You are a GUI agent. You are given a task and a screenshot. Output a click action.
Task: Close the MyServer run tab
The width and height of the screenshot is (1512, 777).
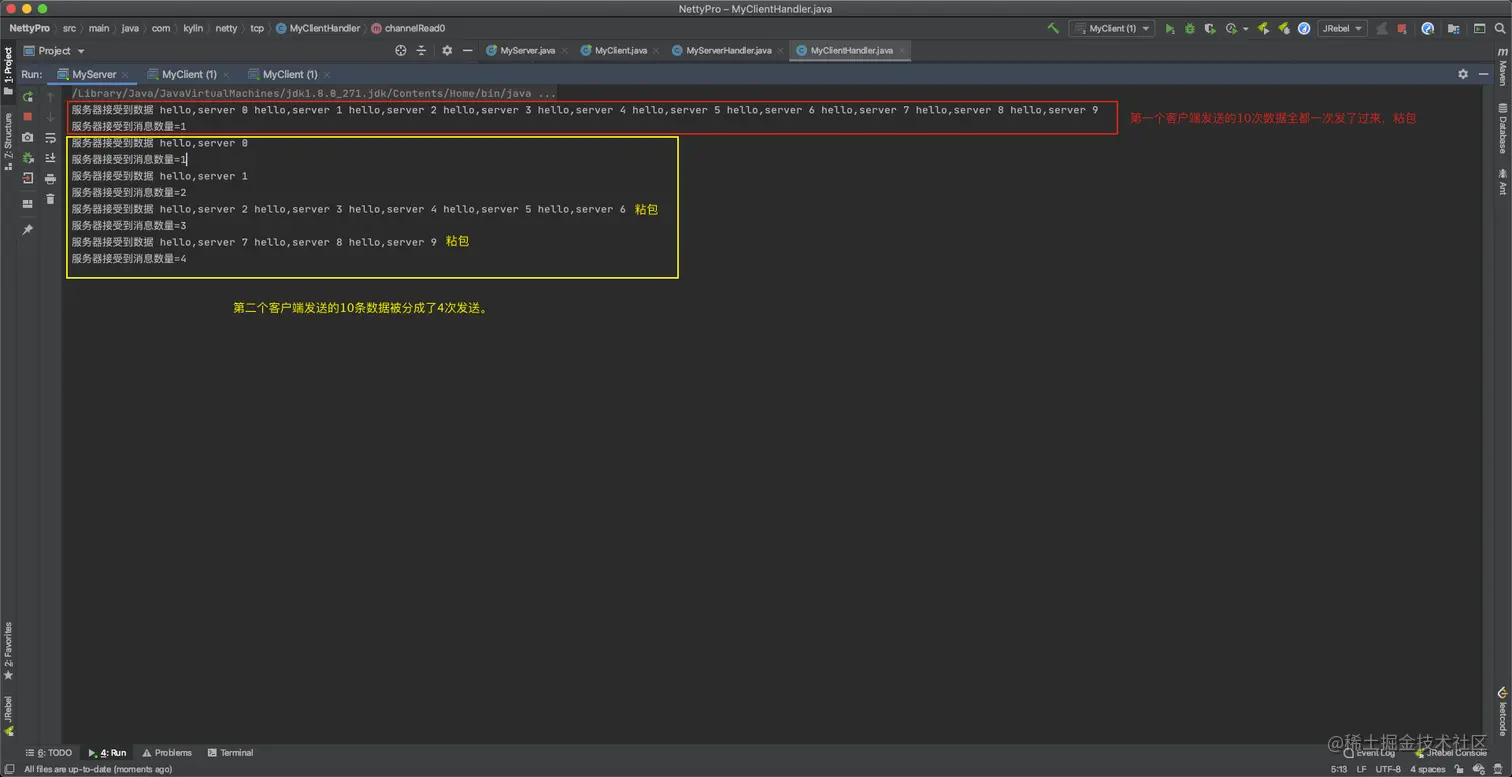click(125, 75)
